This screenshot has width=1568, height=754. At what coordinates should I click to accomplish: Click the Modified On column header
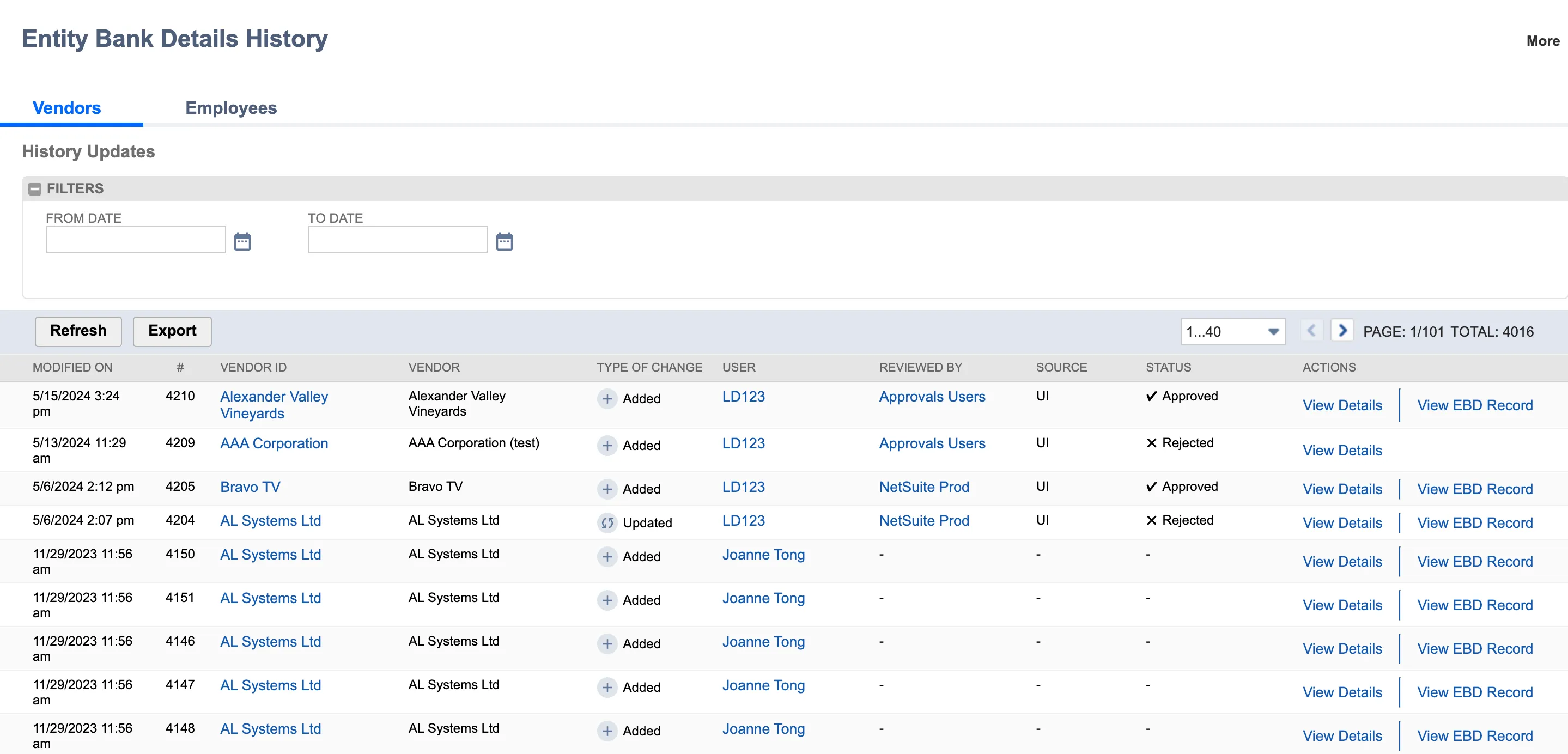coord(72,368)
